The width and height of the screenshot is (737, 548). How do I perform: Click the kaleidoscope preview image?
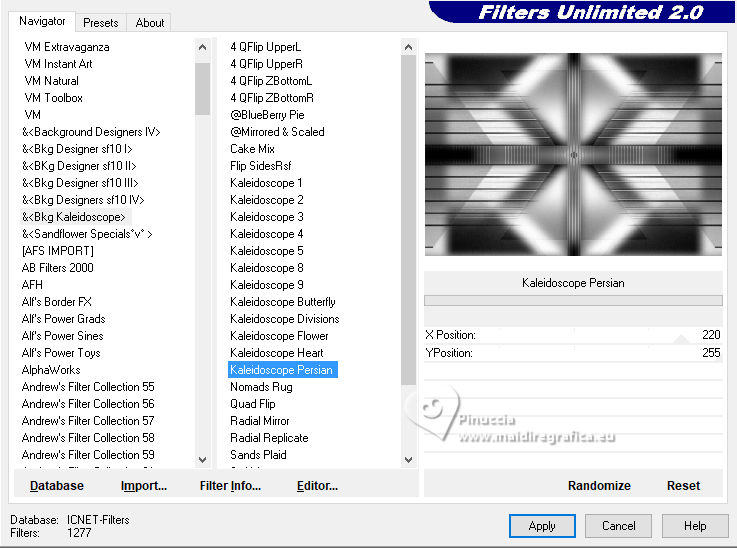click(x=573, y=155)
